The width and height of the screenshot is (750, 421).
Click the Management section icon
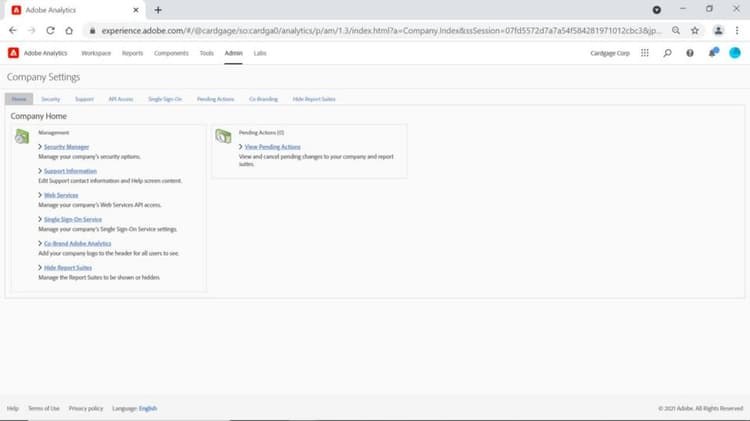tap(22, 136)
